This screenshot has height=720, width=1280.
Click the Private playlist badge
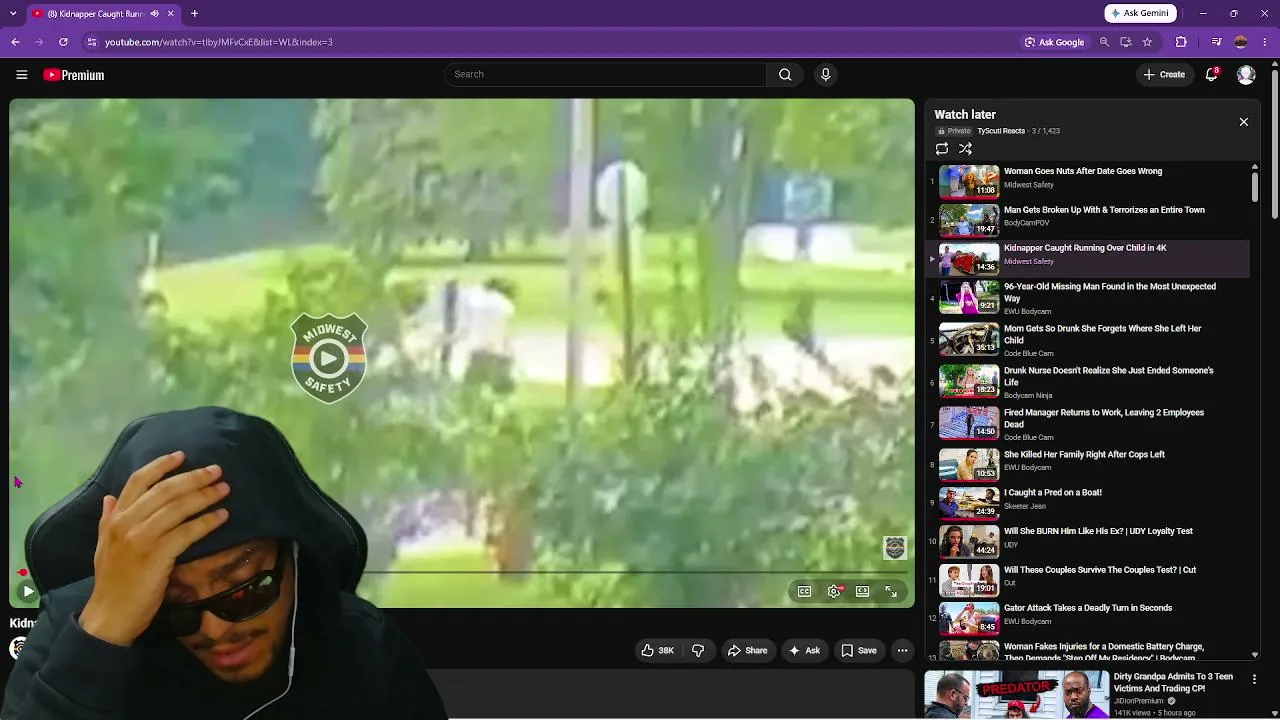coord(954,131)
